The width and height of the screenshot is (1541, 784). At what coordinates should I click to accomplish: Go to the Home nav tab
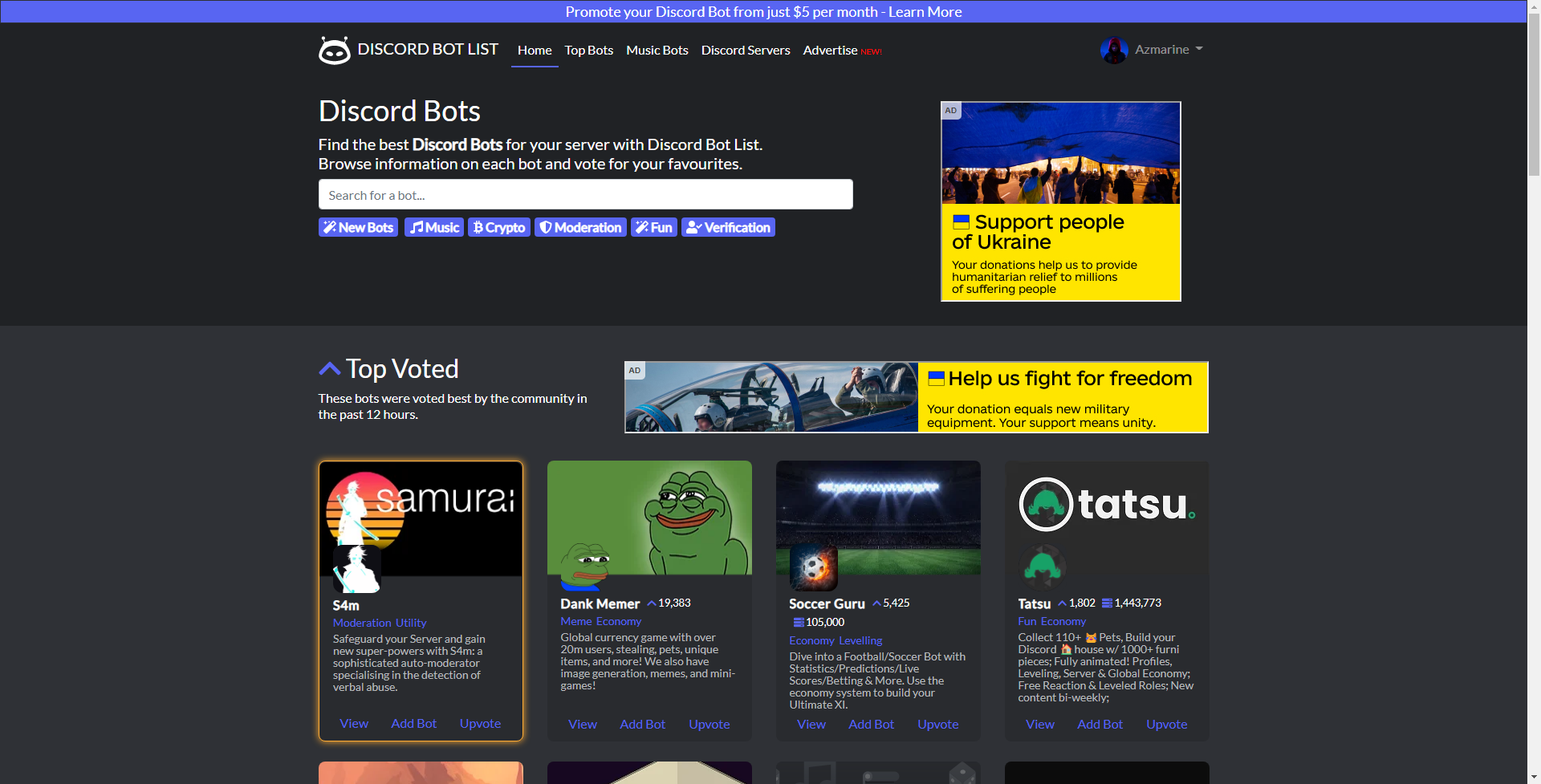point(535,50)
